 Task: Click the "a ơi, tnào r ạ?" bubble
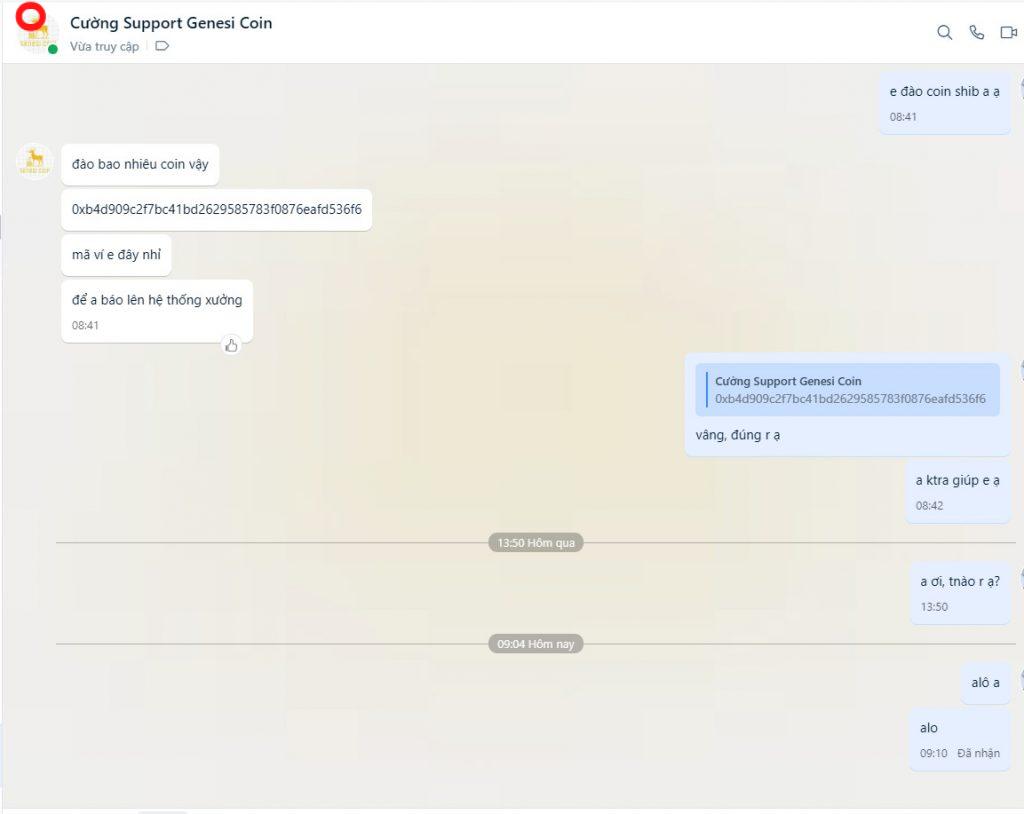coord(959,581)
